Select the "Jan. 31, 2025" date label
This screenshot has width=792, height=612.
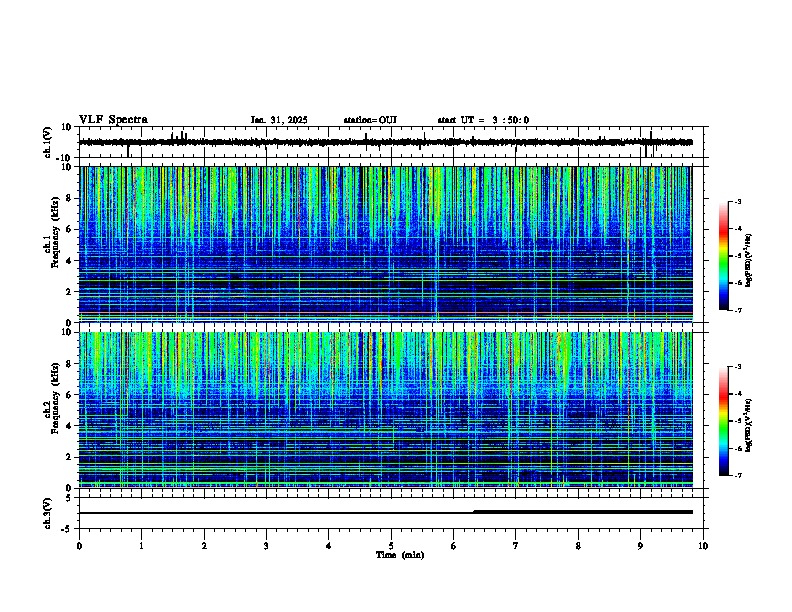coord(279,120)
